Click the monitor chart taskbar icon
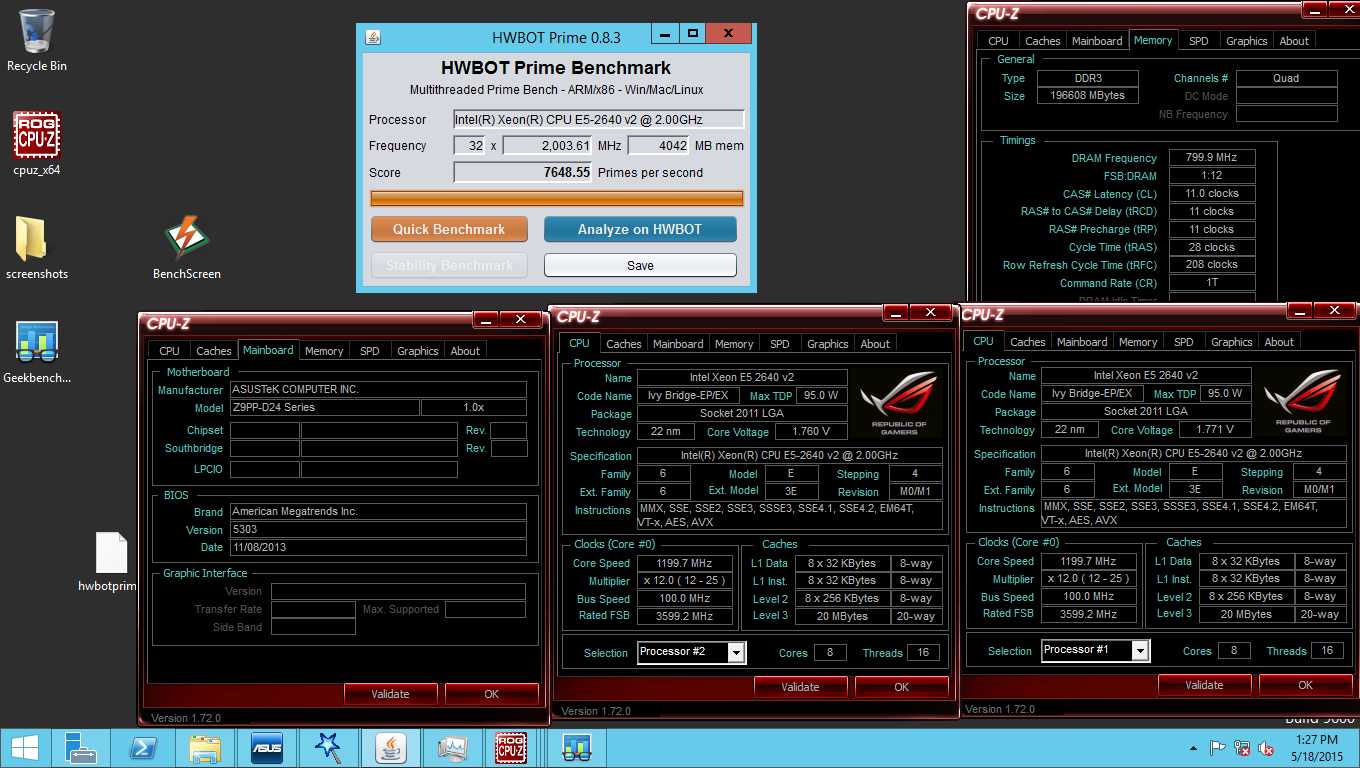Viewport: 1360px width, 768px height. [452, 748]
